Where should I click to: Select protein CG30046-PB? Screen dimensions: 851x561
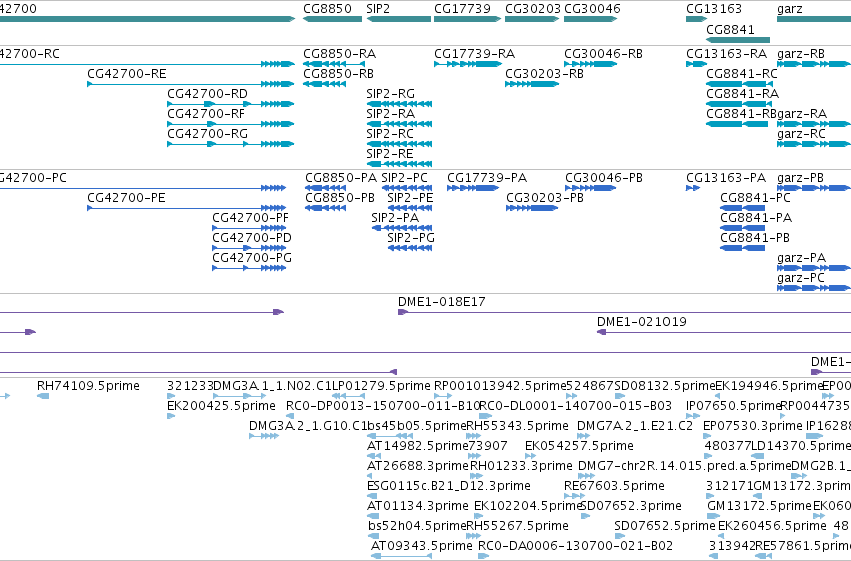point(590,188)
